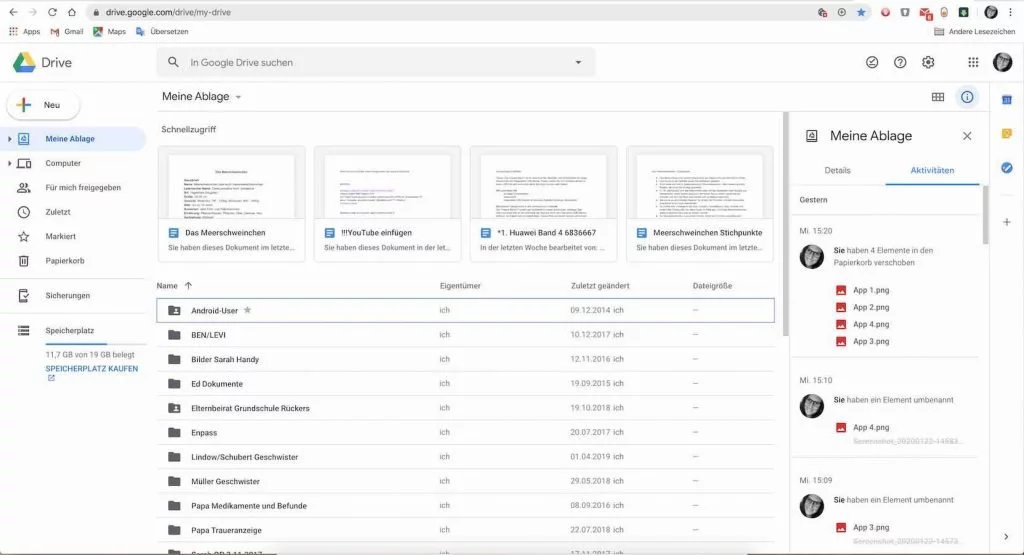Toggle the details info panel icon
This screenshot has height=555, width=1024.
[x=967, y=97]
